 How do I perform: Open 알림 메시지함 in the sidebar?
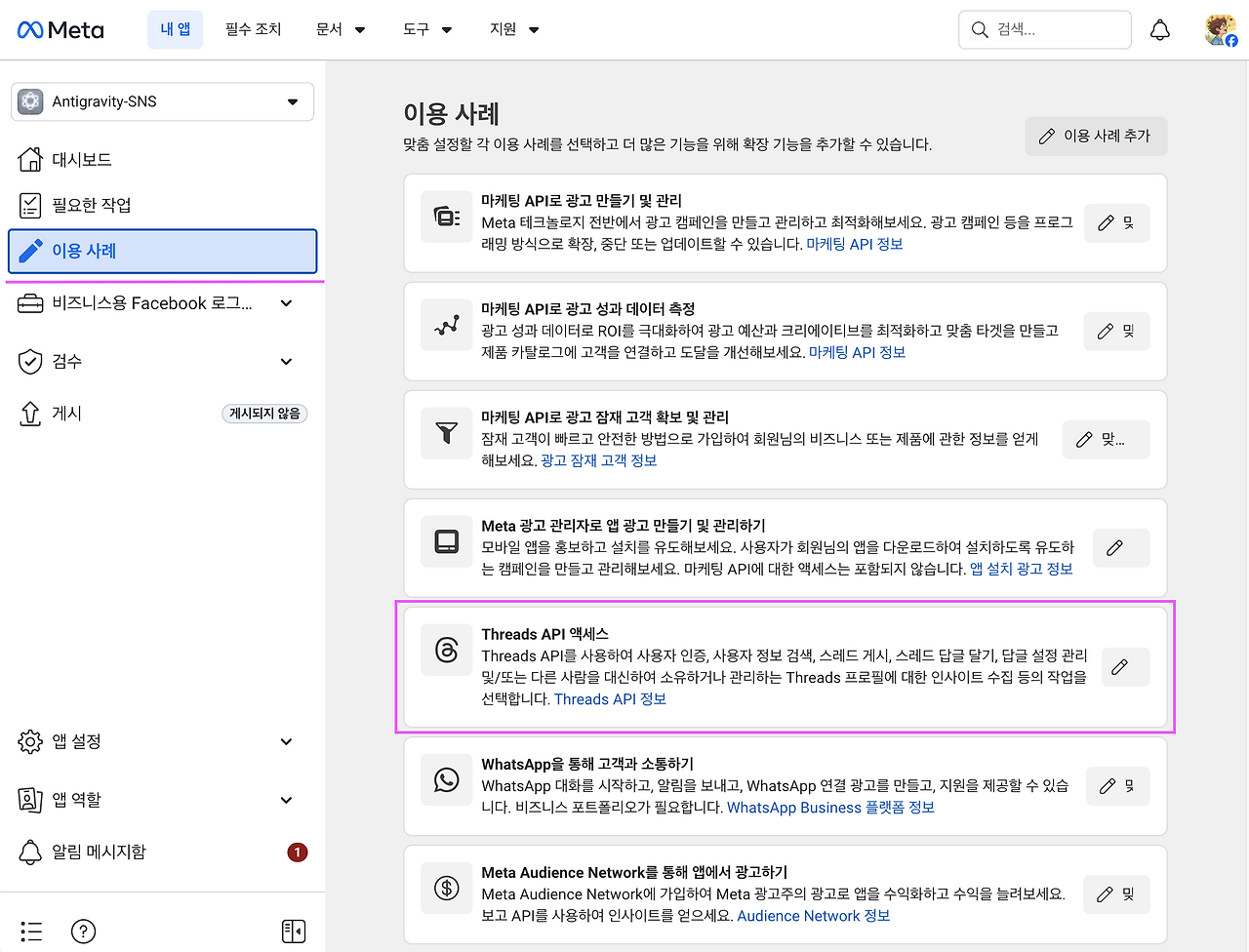coord(162,852)
